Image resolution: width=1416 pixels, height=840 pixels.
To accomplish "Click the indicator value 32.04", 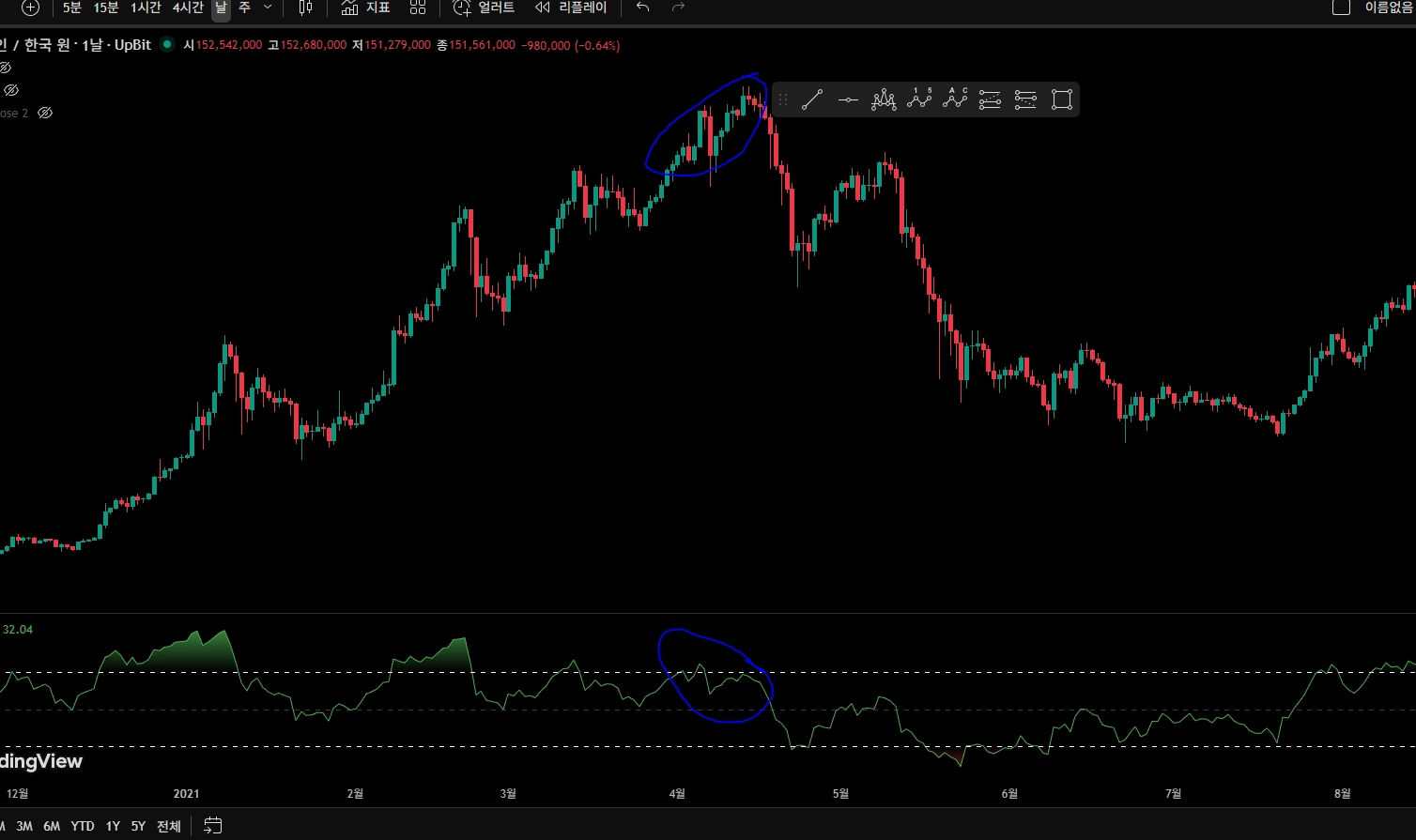I will (x=18, y=629).
